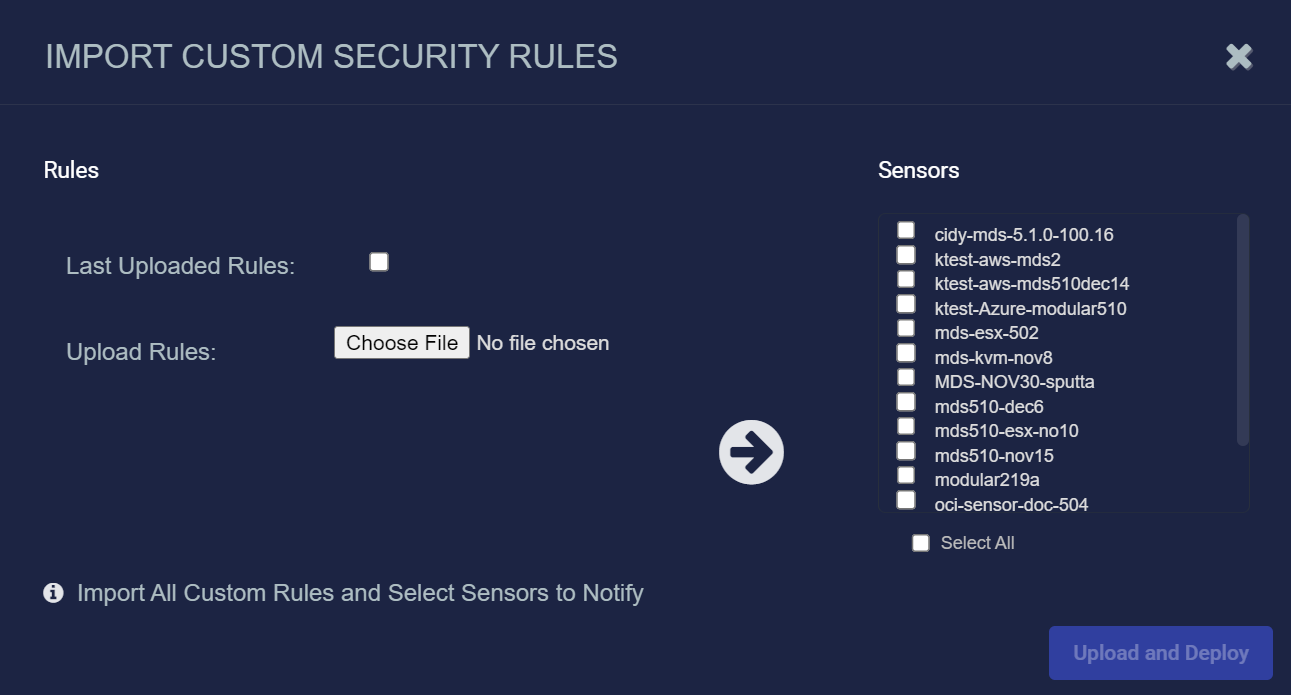Click the X close icon
1291x695 pixels.
1238,57
